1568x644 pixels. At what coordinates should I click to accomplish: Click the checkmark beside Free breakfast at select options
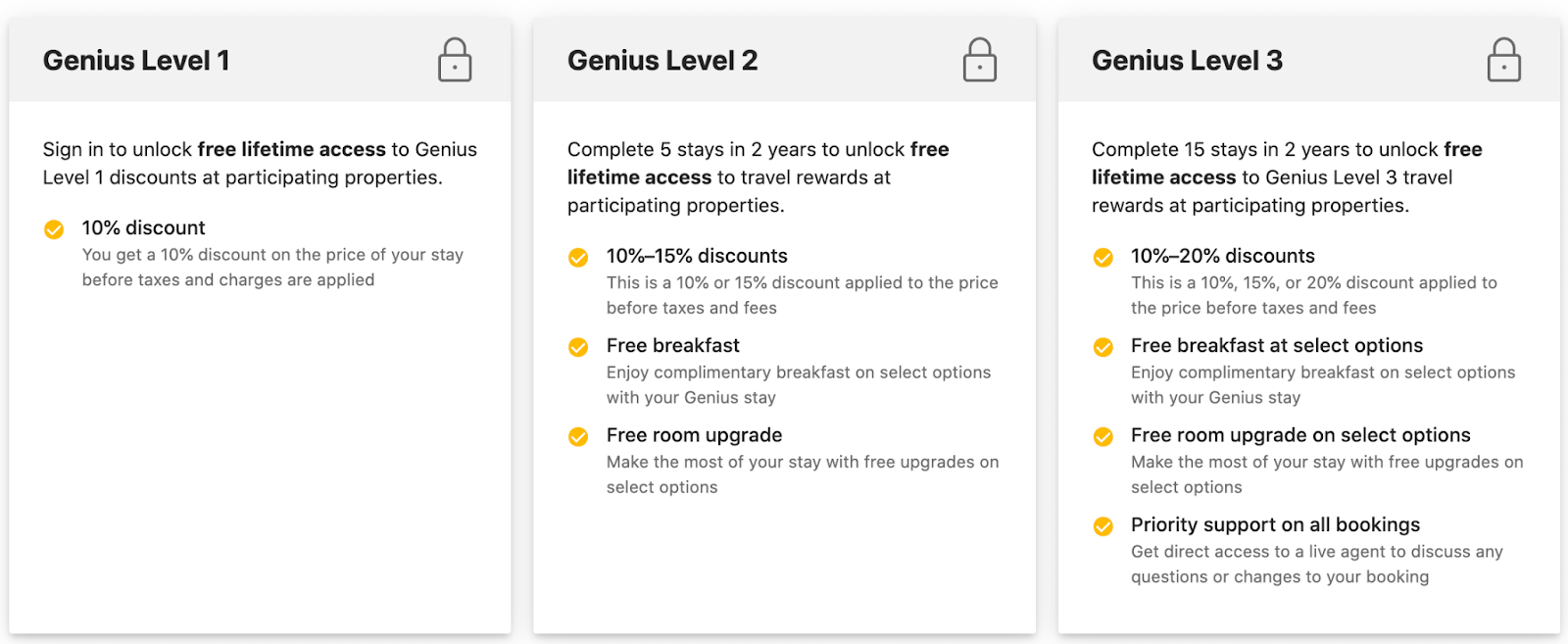(1102, 347)
